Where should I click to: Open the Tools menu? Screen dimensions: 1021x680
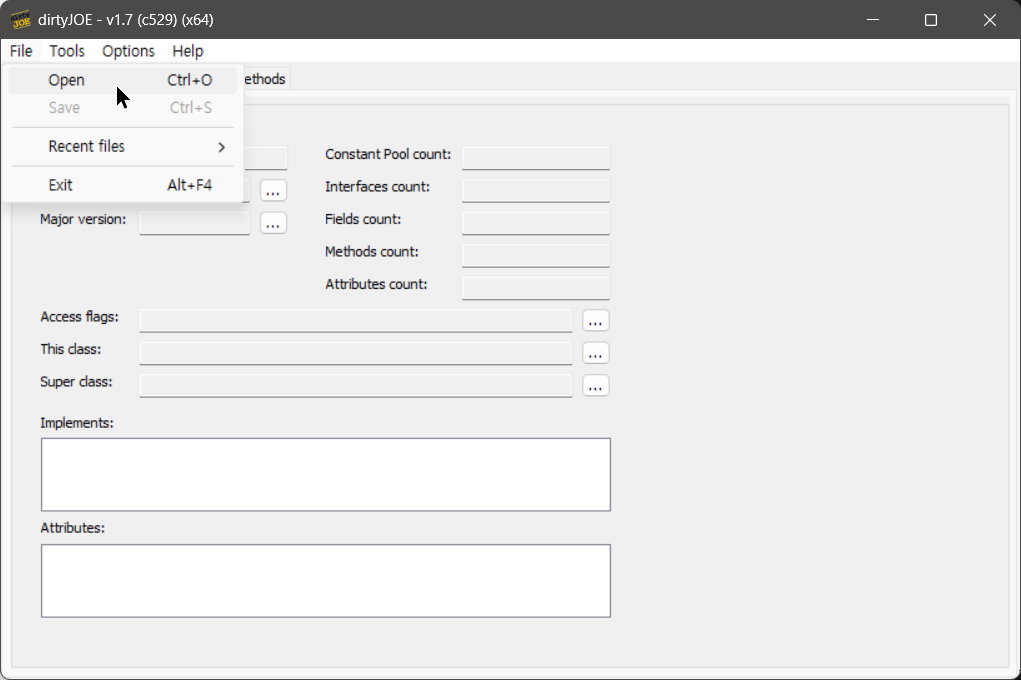(67, 51)
